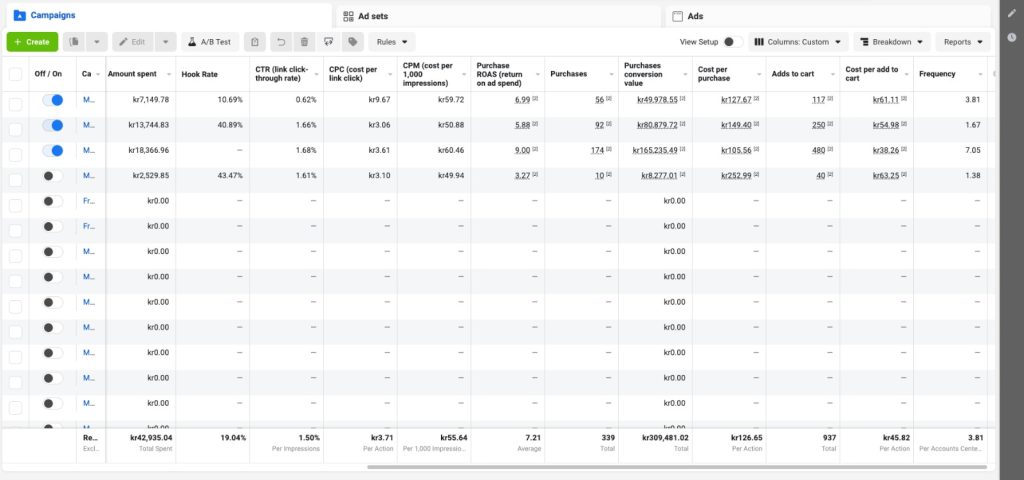Open the Rules dropdown menu

(393, 42)
